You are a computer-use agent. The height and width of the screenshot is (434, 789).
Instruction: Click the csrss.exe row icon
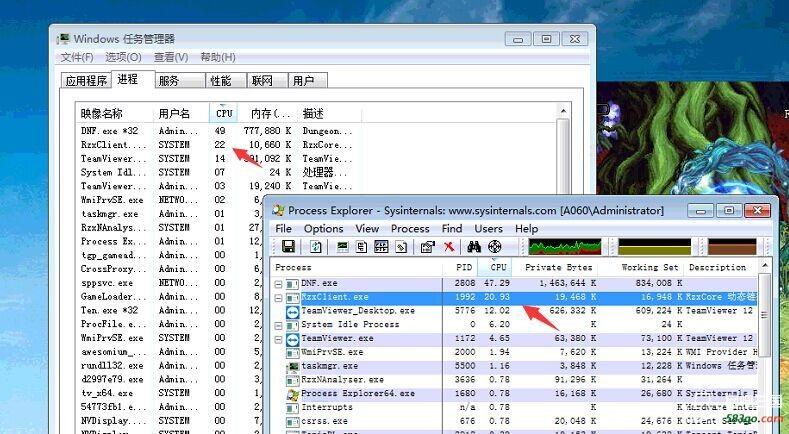[292, 421]
